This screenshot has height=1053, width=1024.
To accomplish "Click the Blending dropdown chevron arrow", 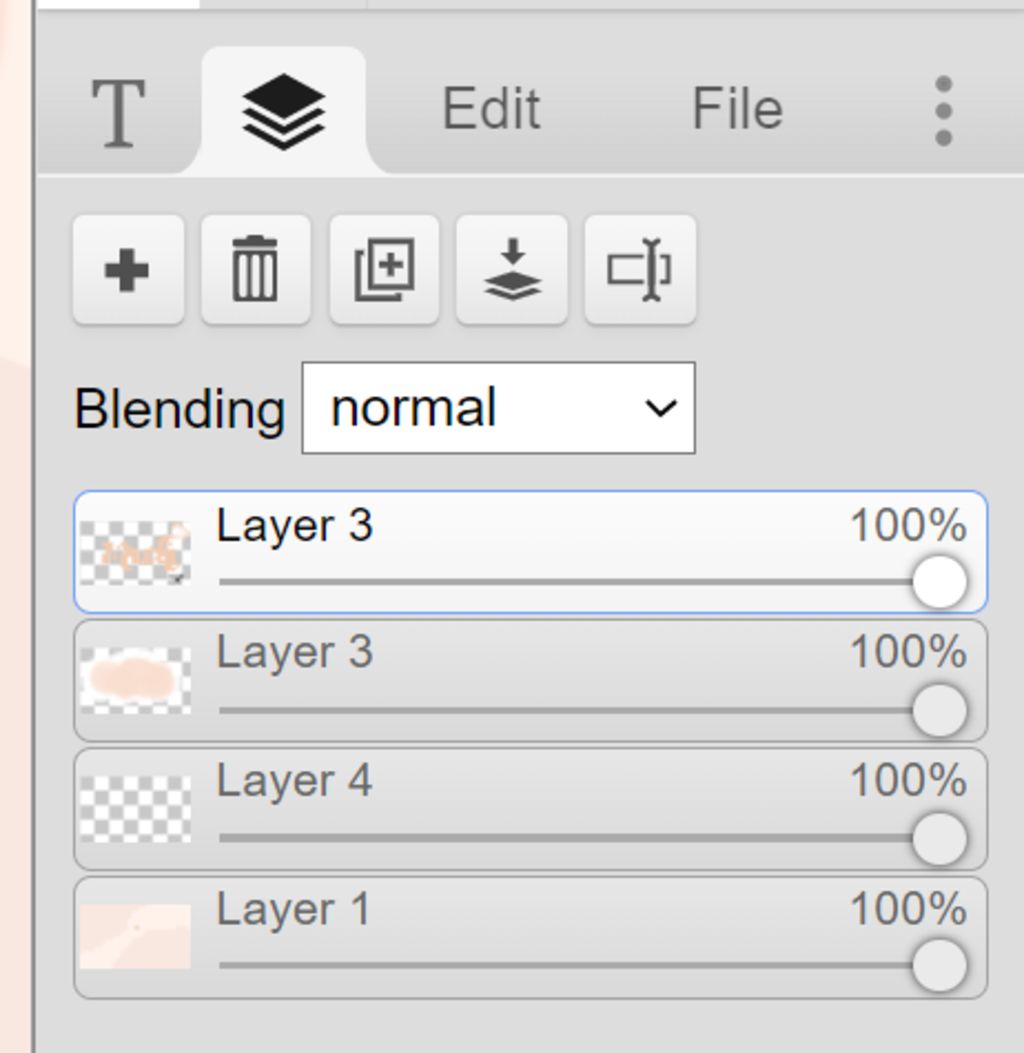I will click(x=661, y=408).
